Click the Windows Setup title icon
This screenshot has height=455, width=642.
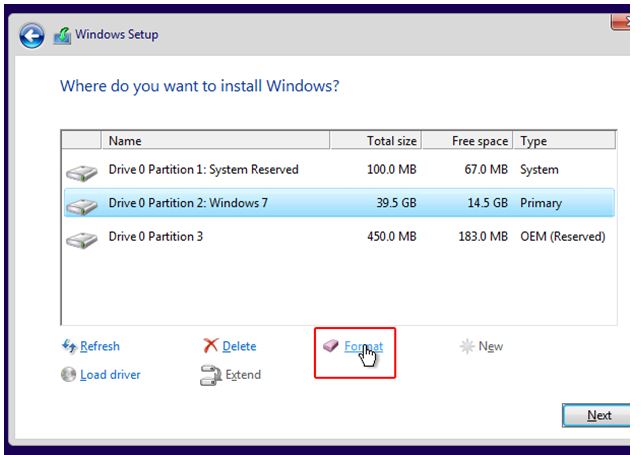62,36
